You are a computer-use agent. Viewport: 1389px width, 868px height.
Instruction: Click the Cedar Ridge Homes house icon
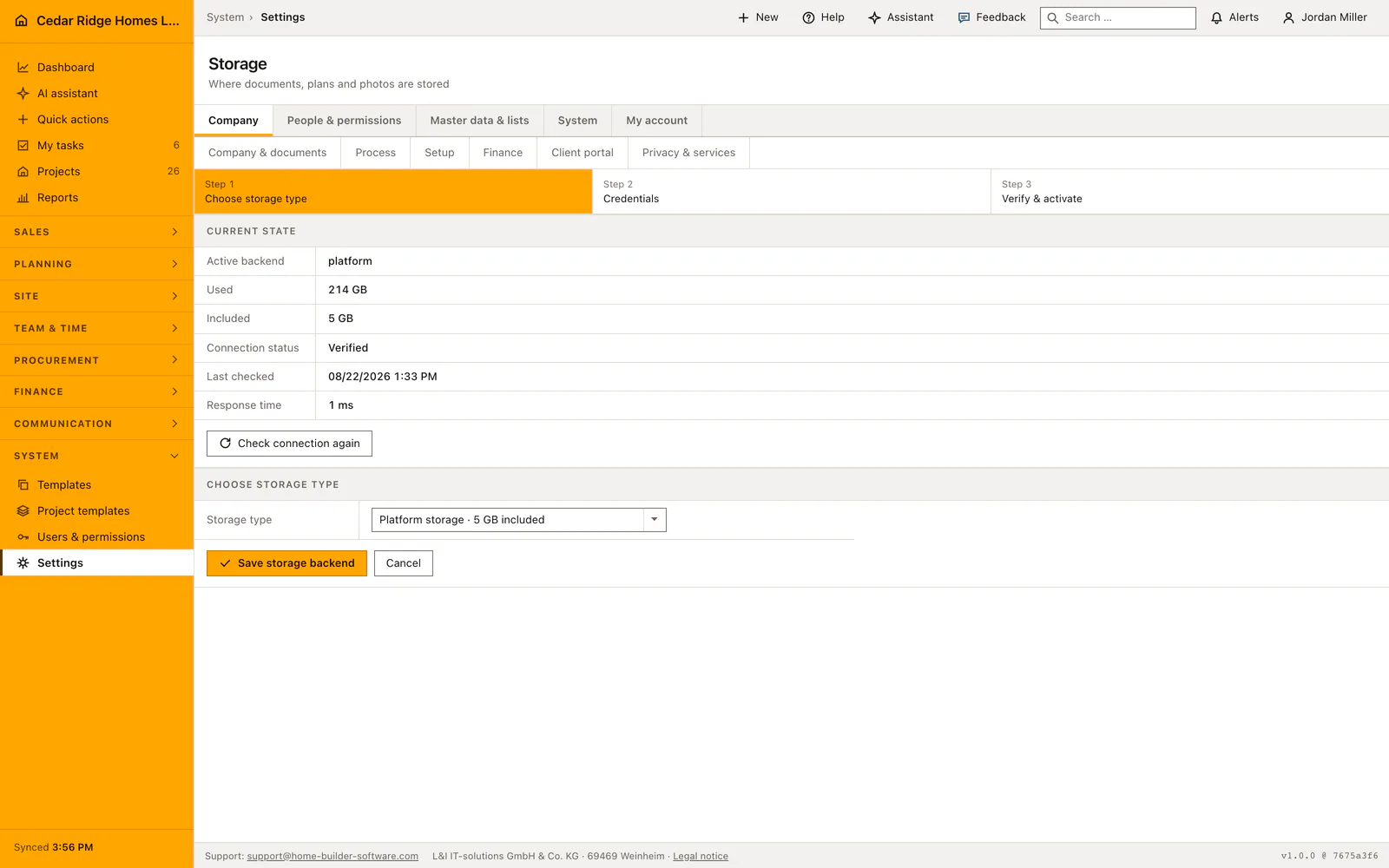tap(22, 21)
